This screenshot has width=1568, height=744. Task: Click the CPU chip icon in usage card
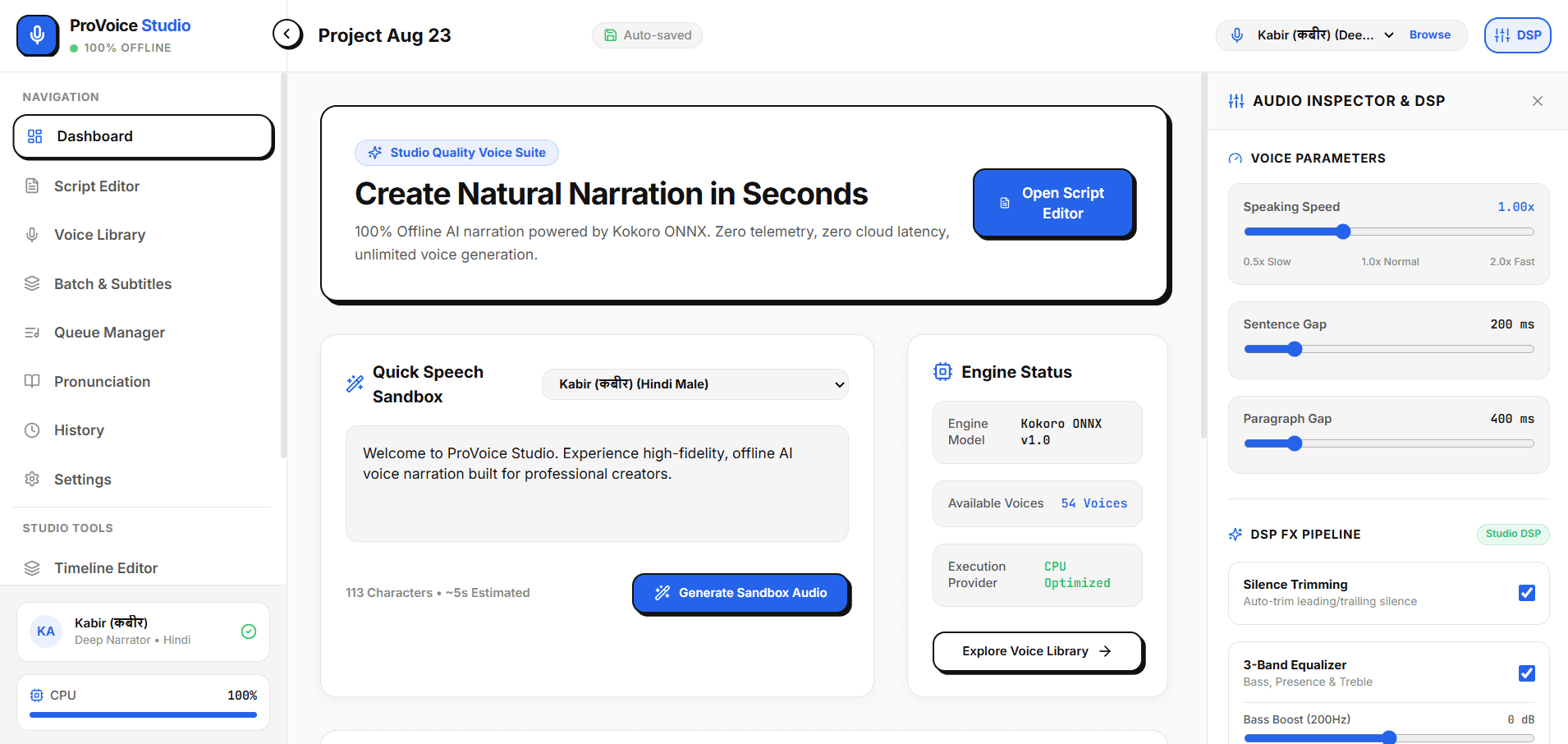click(x=36, y=696)
